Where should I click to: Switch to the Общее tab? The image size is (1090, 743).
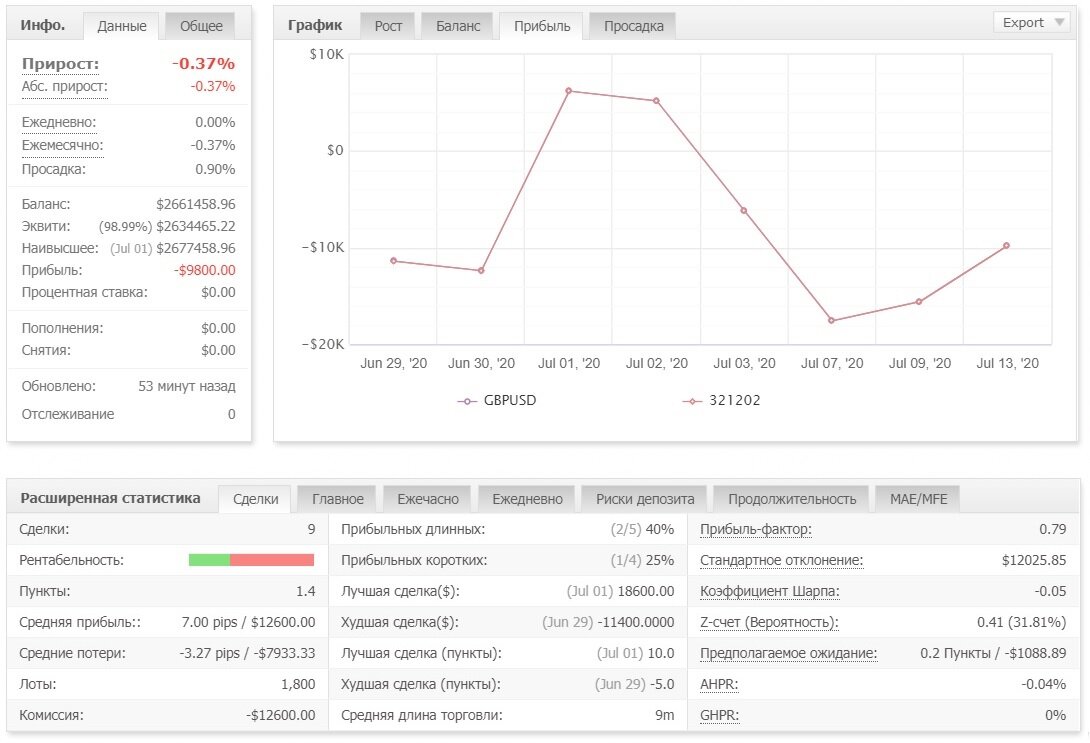[x=201, y=26]
